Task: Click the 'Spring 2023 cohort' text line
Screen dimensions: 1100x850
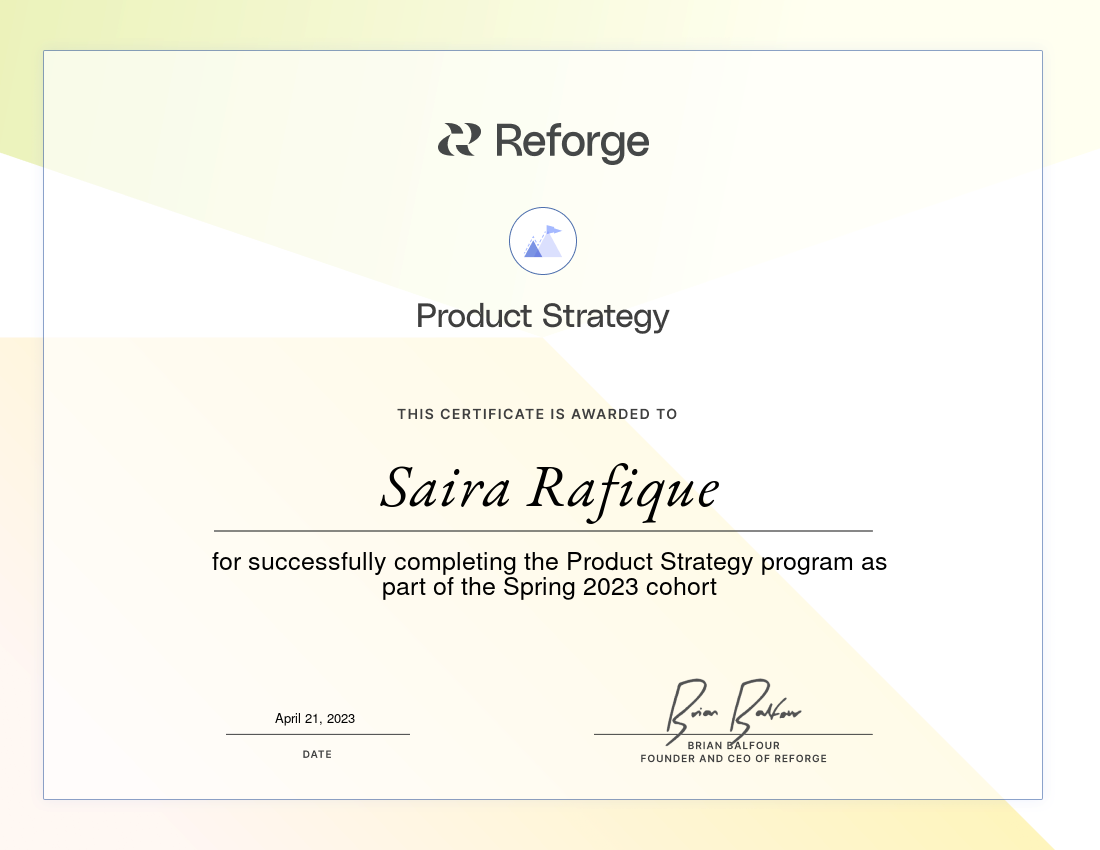Action: click(549, 587)
